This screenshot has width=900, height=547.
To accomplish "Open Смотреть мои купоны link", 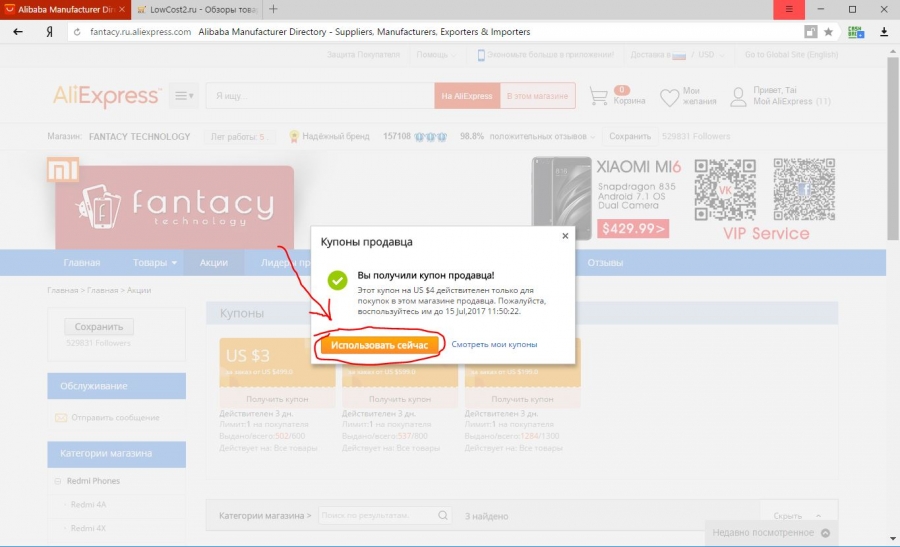I will [494, 344].
